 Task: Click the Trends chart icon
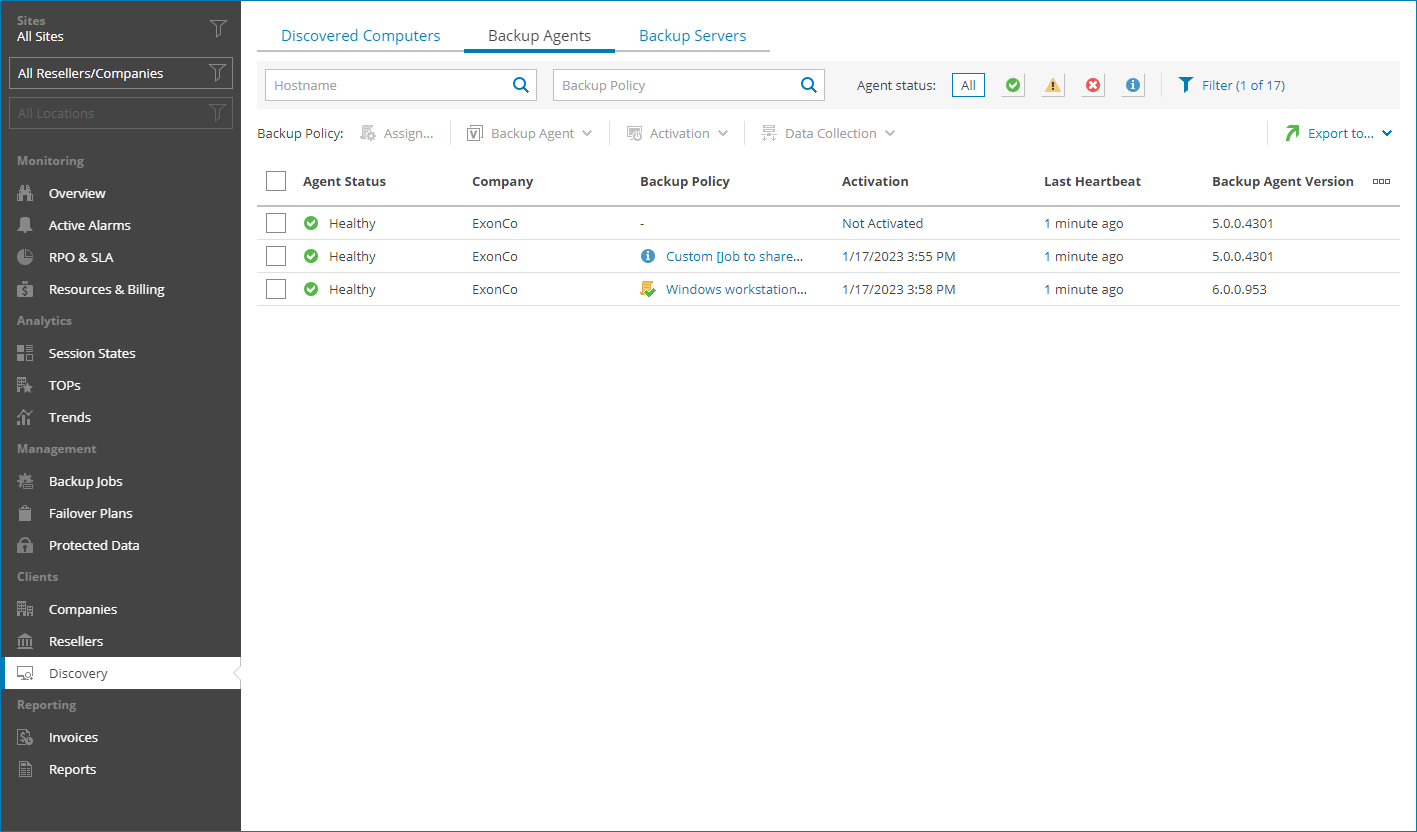[x=26, y=417]
